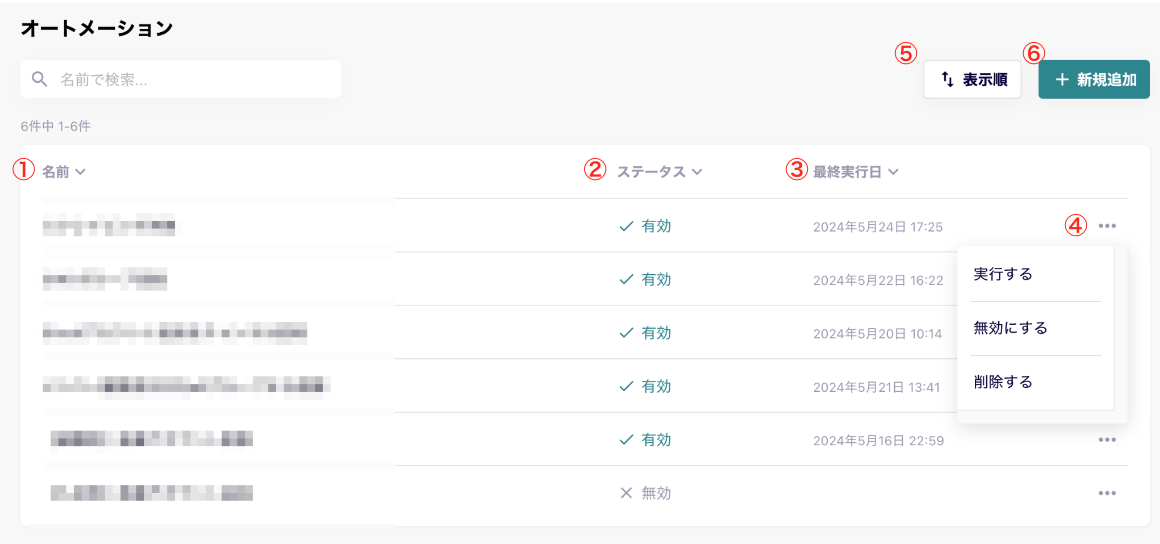Click the checkmark icon in the 2024年5月22日 row
The image size is (1160, 544).
[x=626, y=280]
